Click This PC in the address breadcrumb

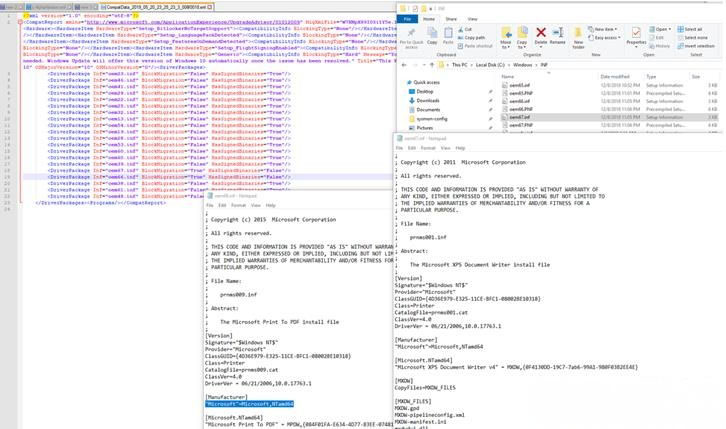coord(459,65)
